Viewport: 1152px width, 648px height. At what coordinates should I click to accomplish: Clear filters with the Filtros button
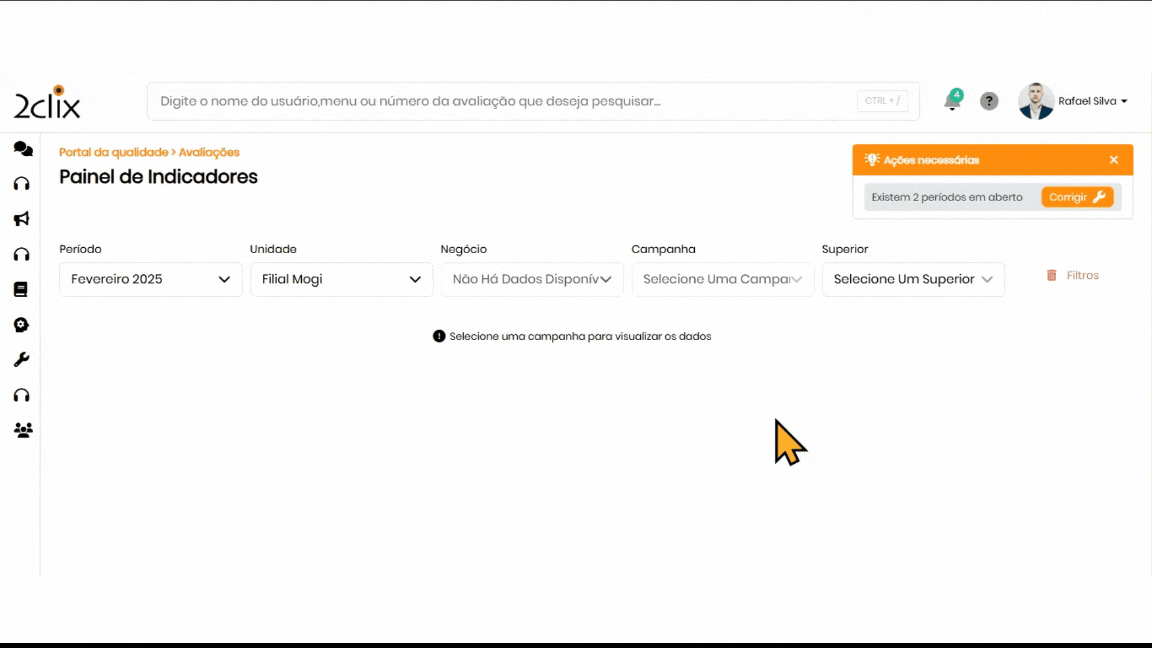coord(1073,276)
